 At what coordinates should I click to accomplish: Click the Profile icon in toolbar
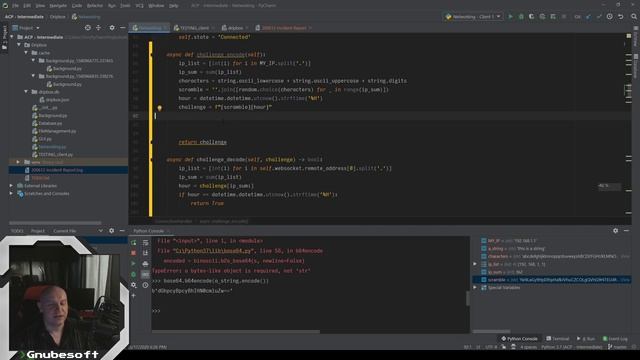(x=542, y=17)
